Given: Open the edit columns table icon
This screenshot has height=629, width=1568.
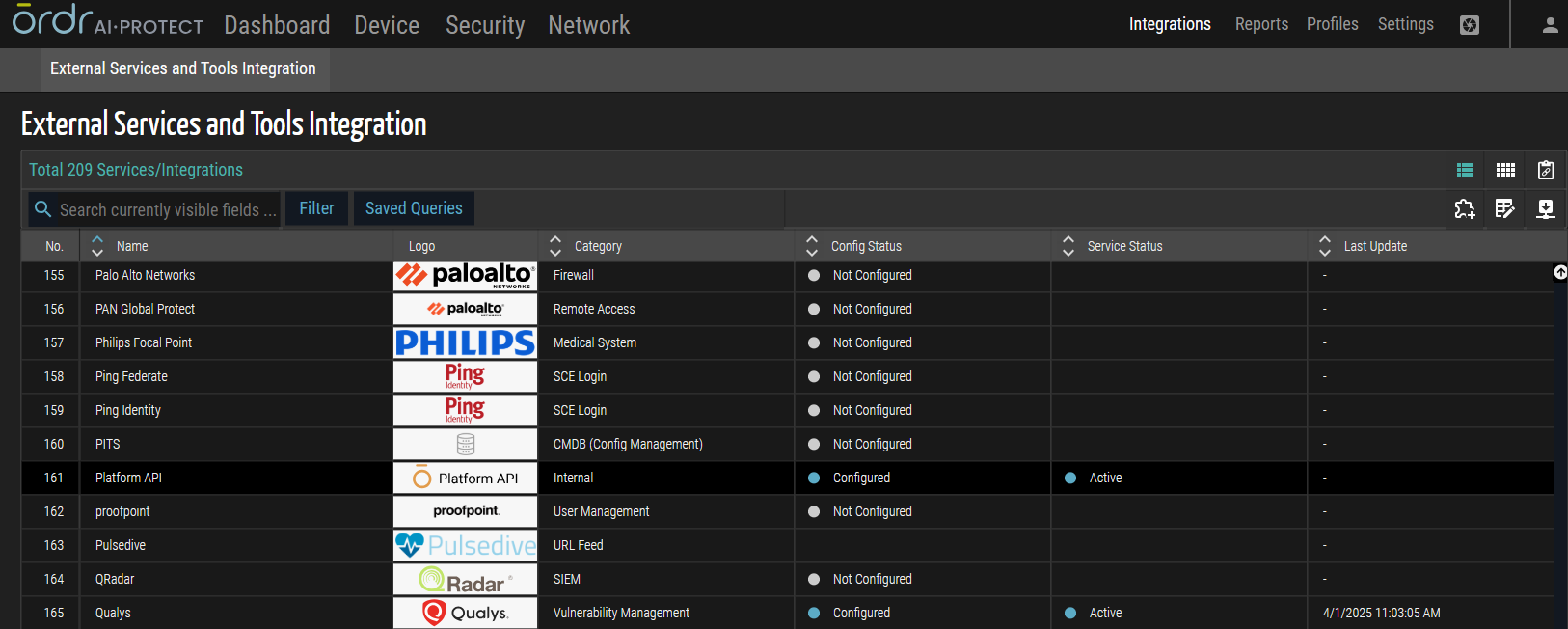Looking at the screenshot, I should coord(1505,208).
